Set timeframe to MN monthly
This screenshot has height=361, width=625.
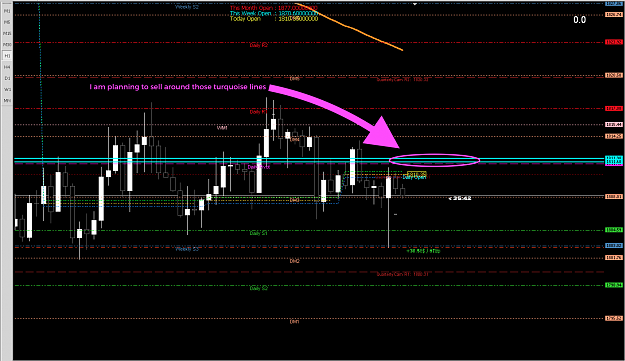(x=7, y=100)
